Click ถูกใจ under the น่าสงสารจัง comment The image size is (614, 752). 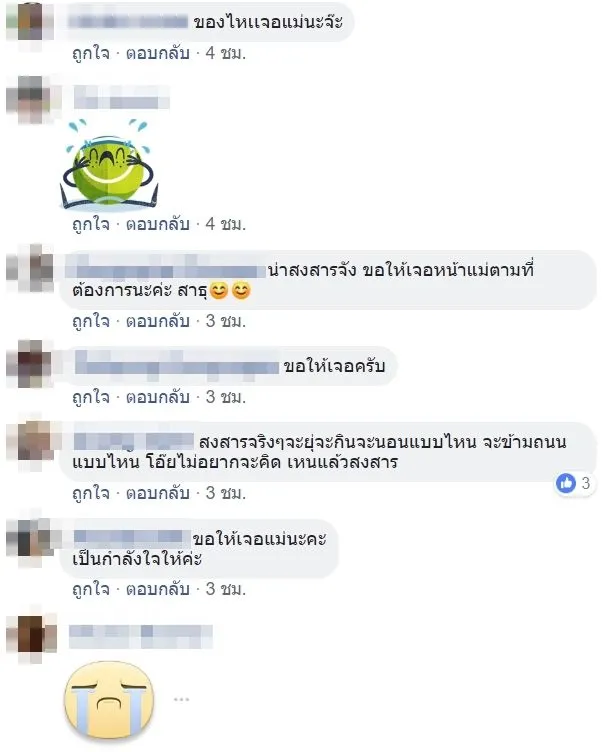pos(91,321)
